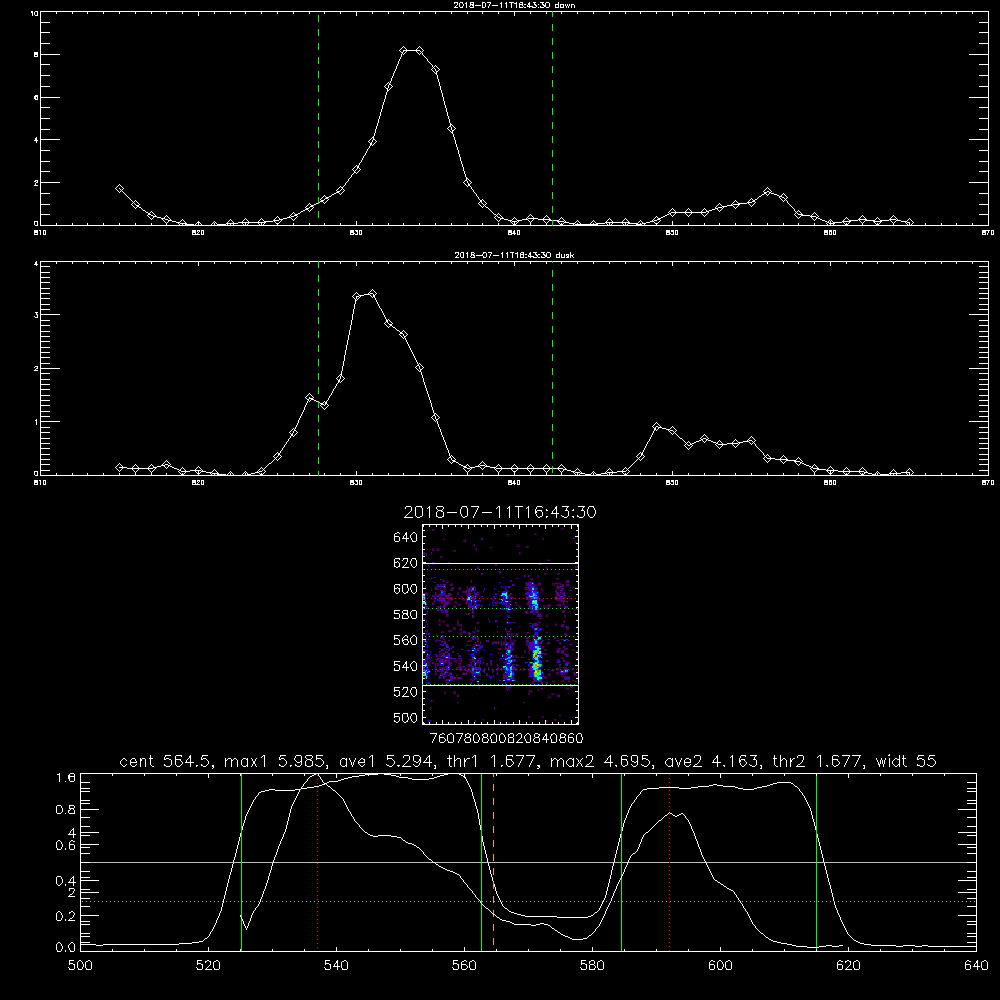The width and height of the screenshot is (1000, 1000).
Task: Click the highest diamond marker in dusk plot
Action: coord(372,294)
